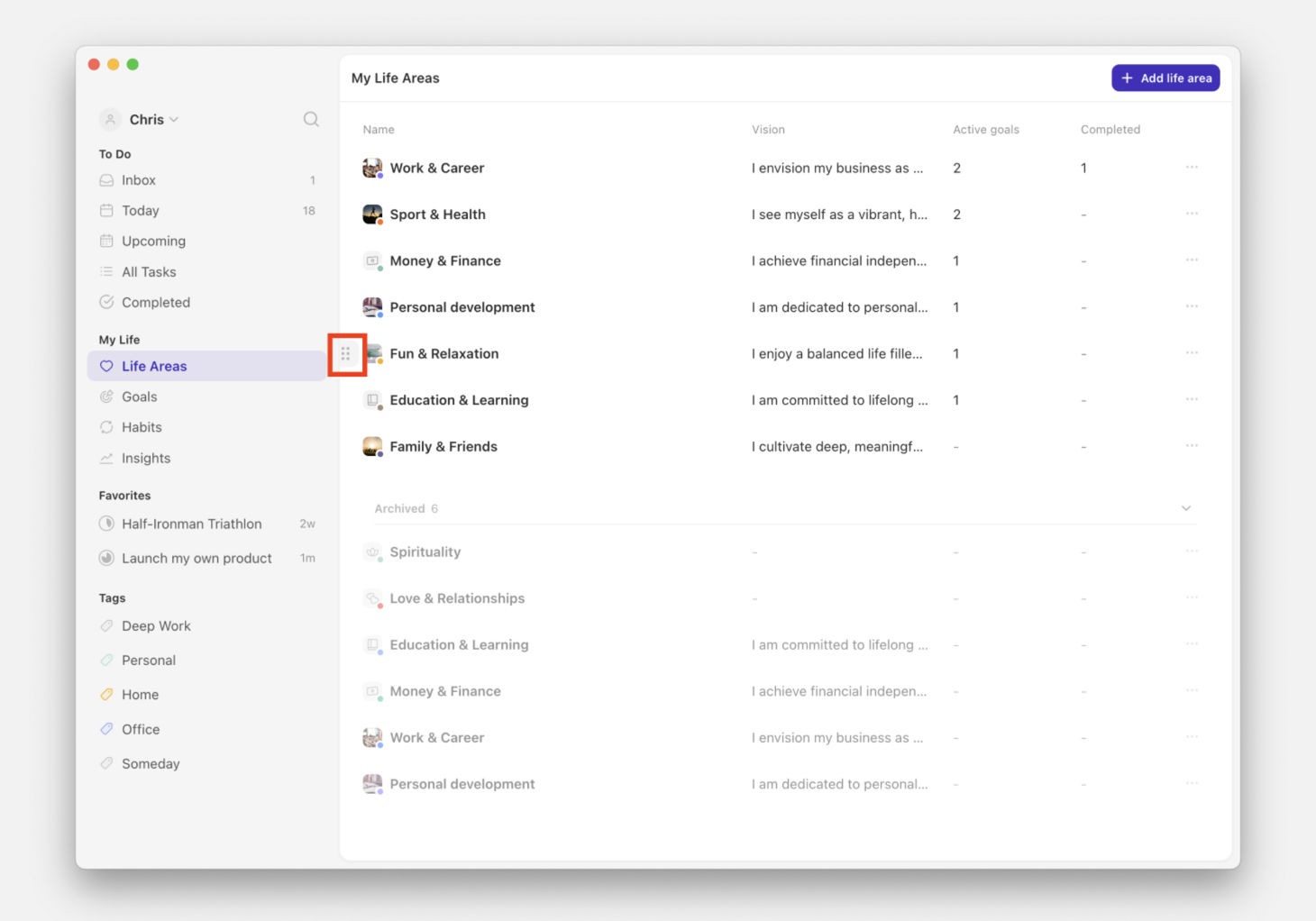Click vision text 'I see myself as a vibrant'

click(x=839, y=214)
